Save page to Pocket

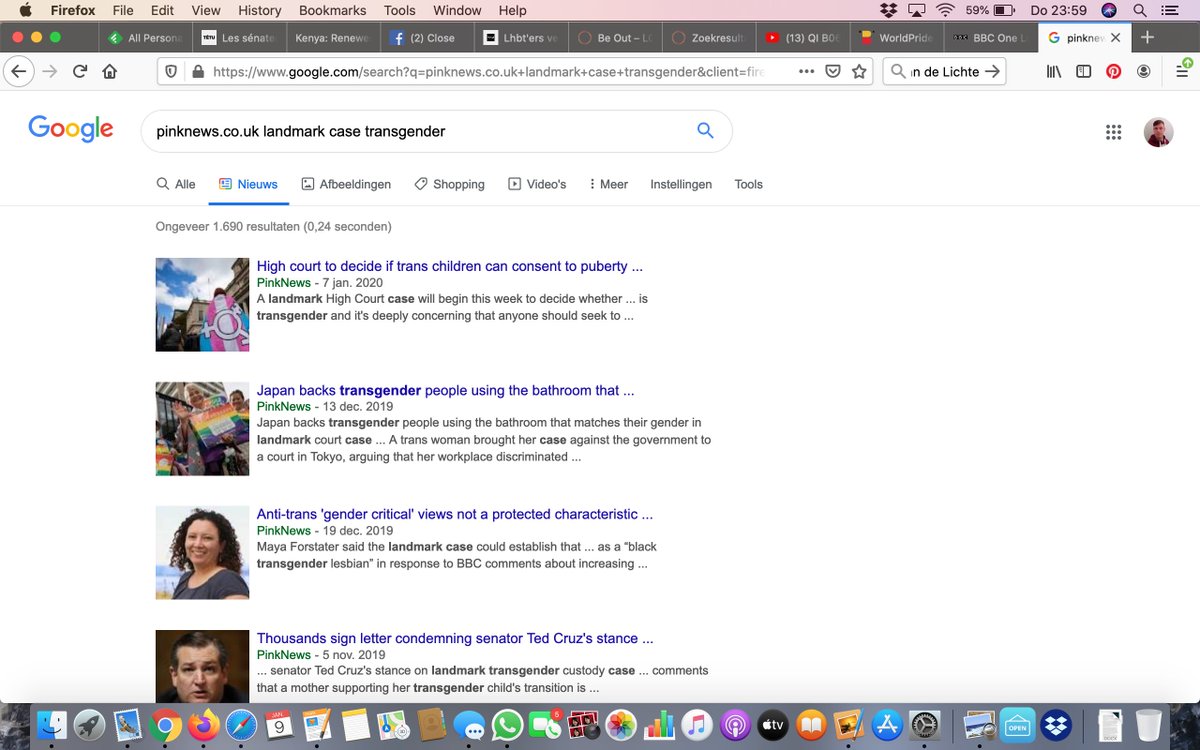(832, 72)
